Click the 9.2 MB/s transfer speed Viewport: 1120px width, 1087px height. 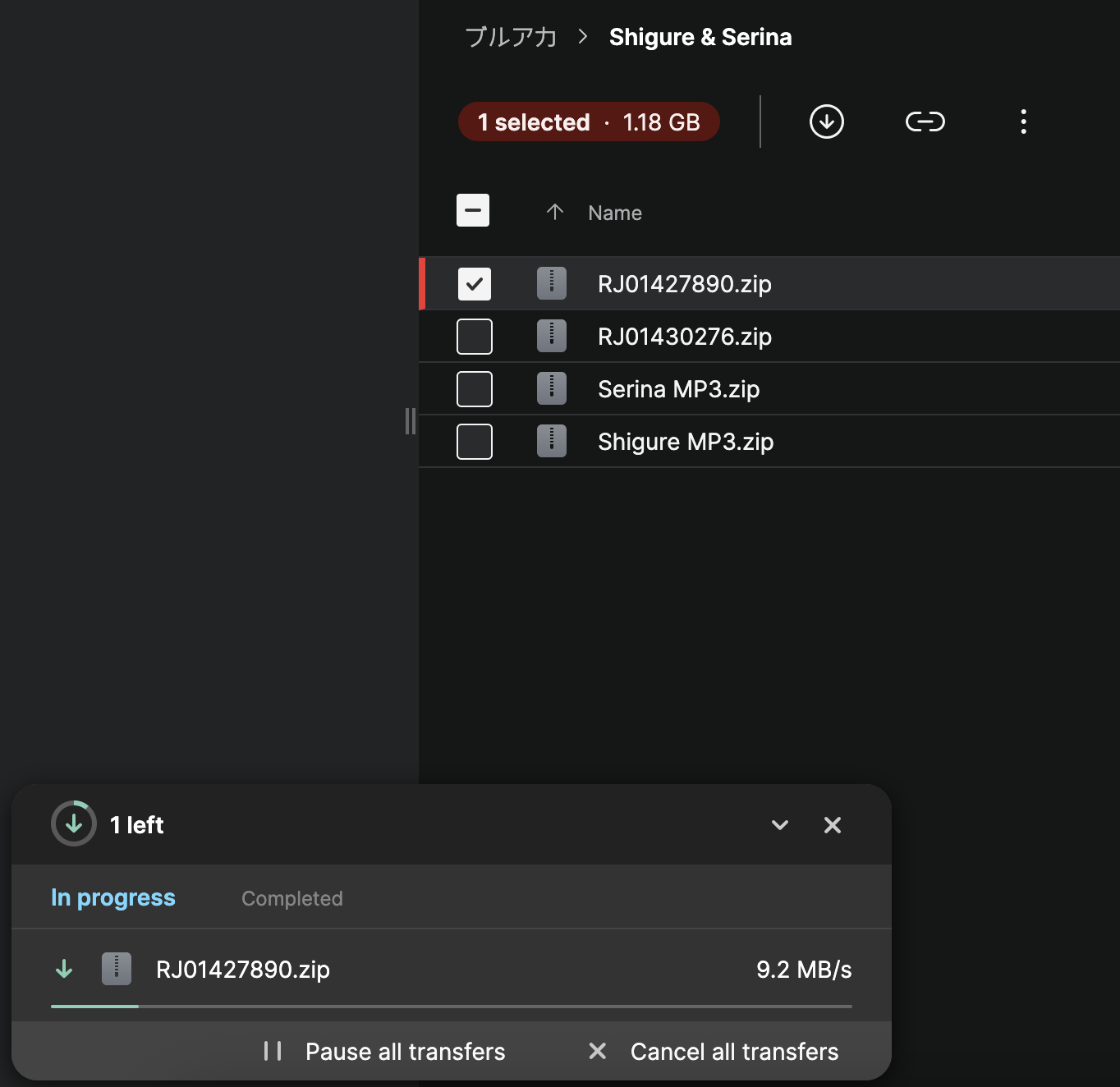coord(804,970)
